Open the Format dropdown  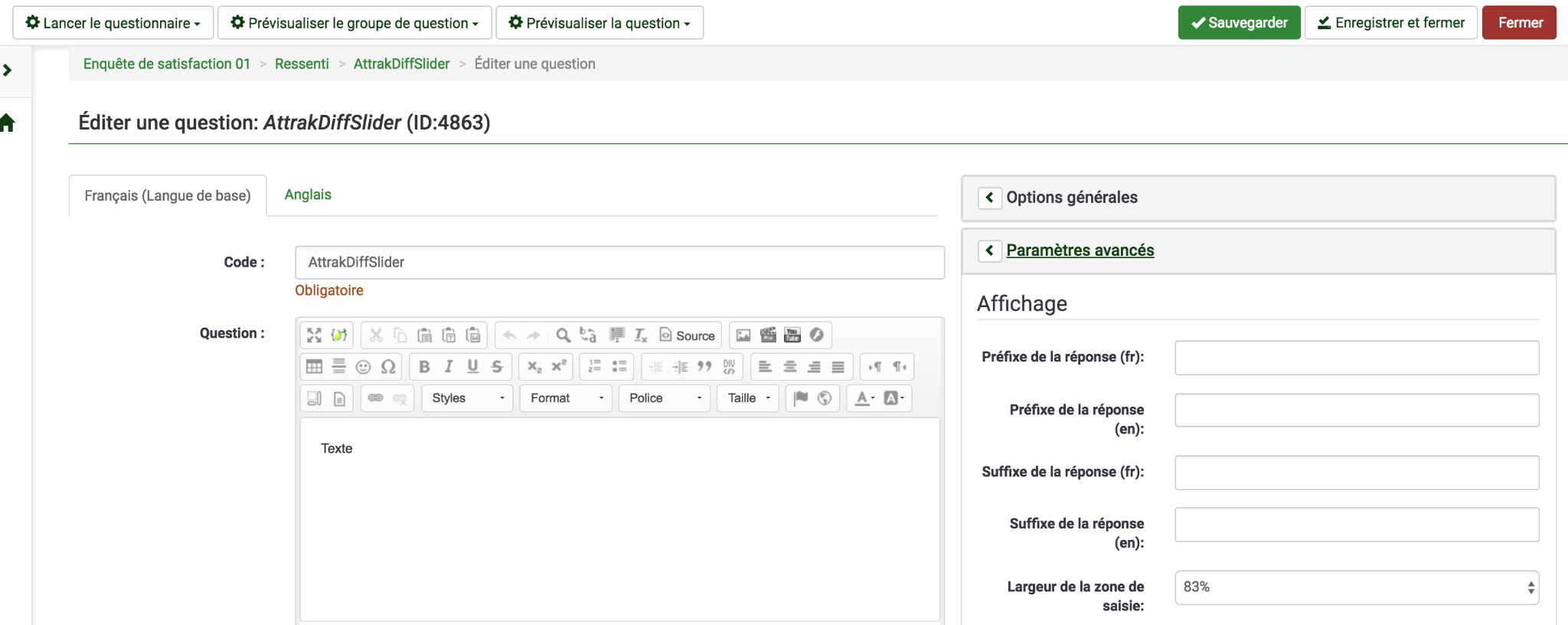click(x=566, y=398)
